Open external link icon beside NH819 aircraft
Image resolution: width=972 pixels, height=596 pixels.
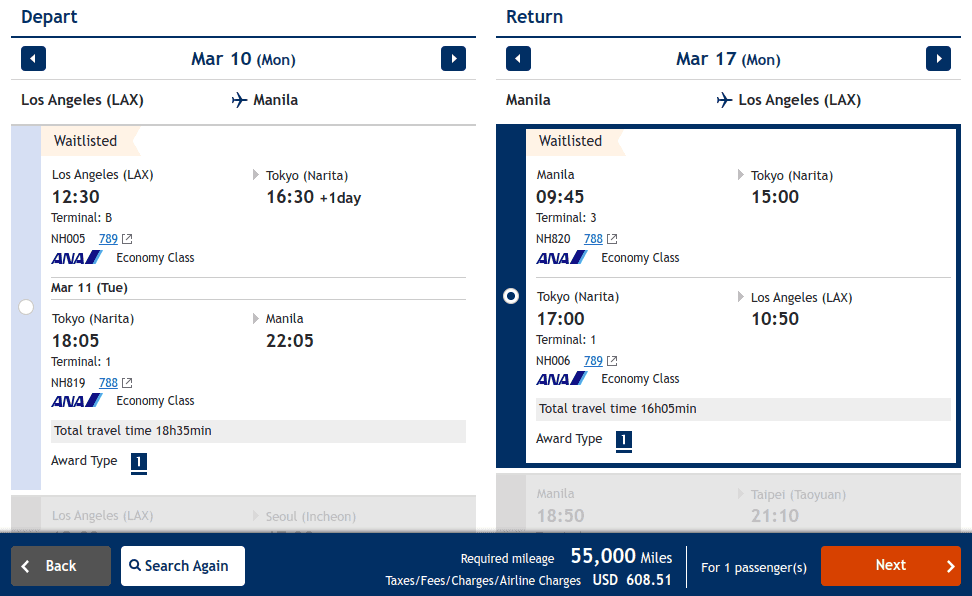coord(128,383)
